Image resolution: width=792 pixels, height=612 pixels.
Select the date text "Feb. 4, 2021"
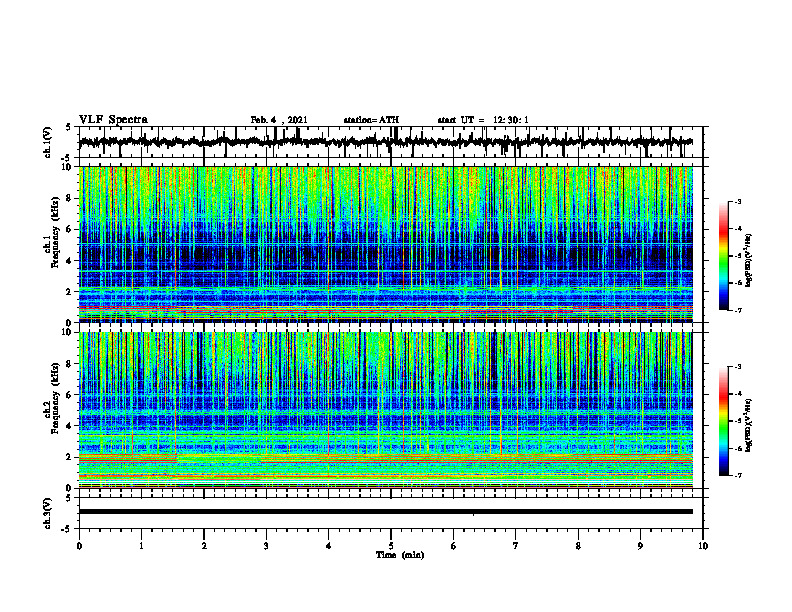coord(279,120)
